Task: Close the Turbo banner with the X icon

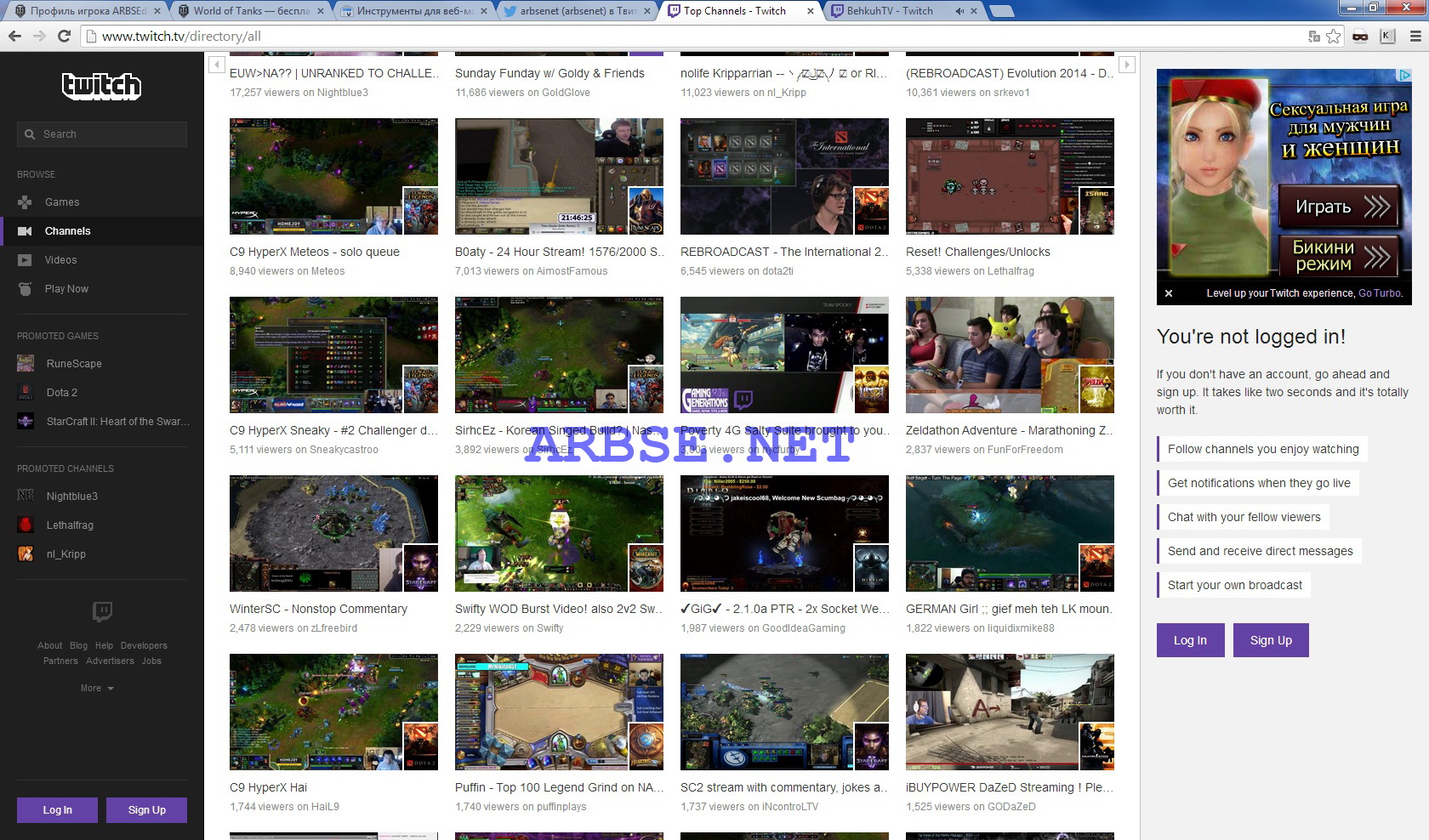Action: 1169,293
